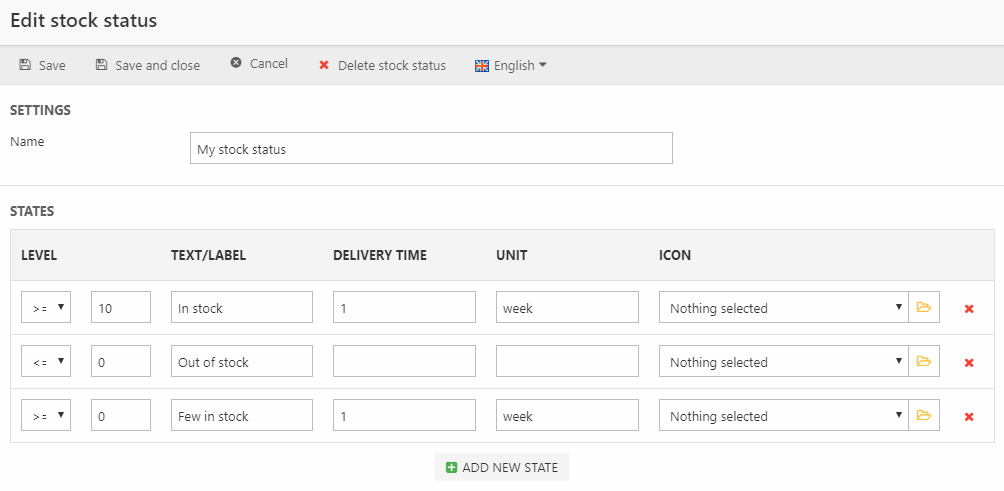Open Nothing selected dropdown in In stock row
This screenshot has height=491, width=1004.
(x=783, y=308)
